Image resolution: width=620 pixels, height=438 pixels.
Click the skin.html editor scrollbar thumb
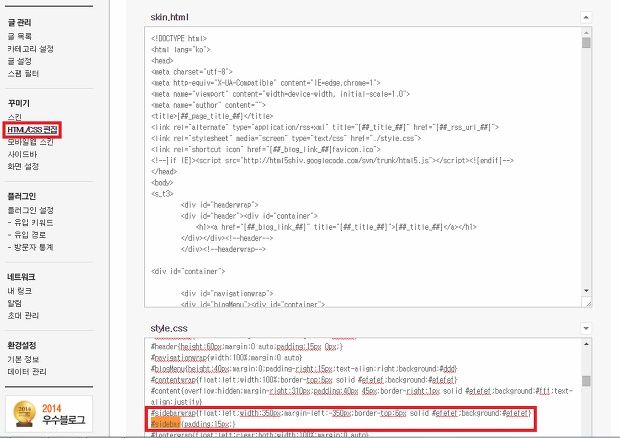pyautogui.click(x=586, y=43)
